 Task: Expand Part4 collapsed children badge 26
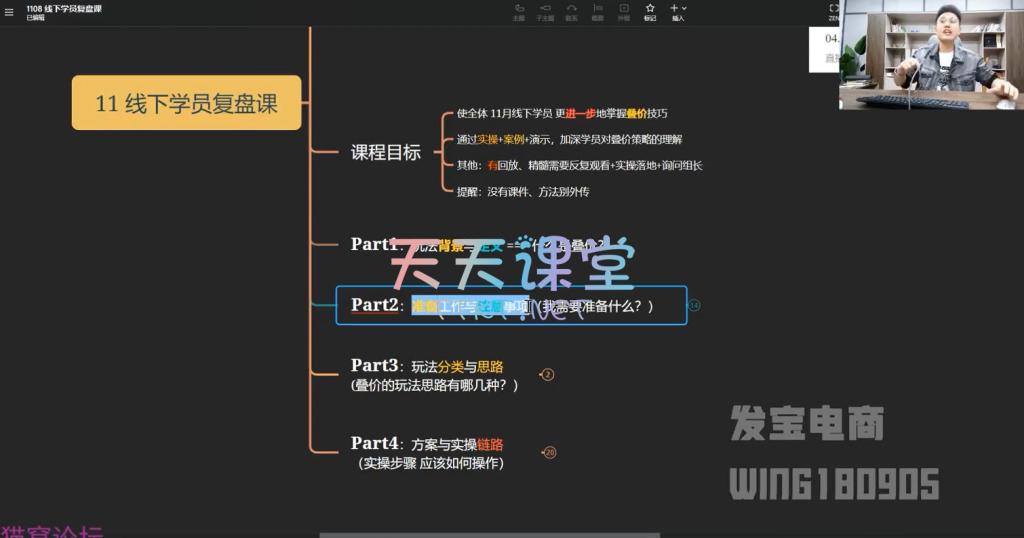[549, 452]
